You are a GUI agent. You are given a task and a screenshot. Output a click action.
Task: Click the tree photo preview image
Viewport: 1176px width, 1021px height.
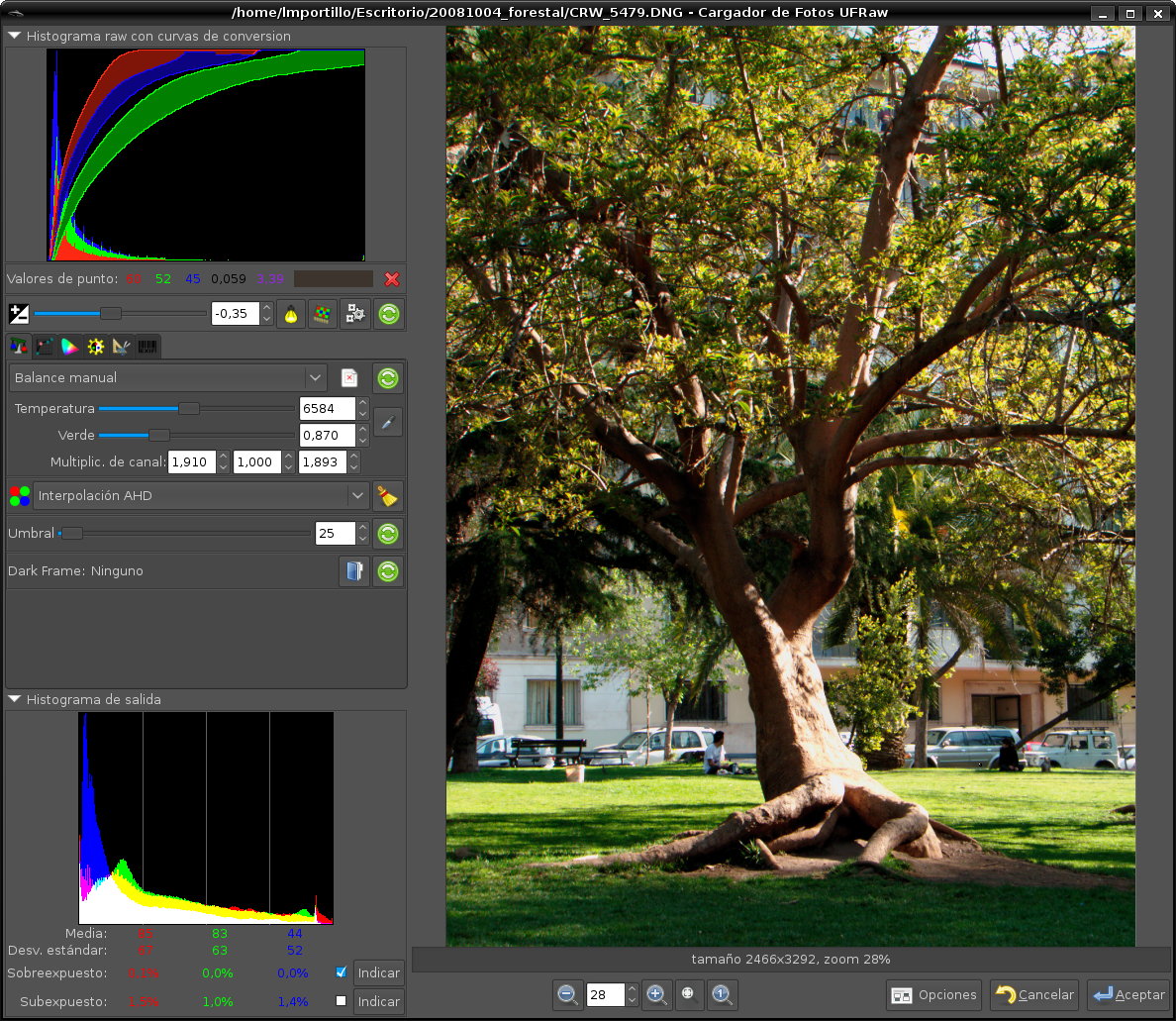791,486
